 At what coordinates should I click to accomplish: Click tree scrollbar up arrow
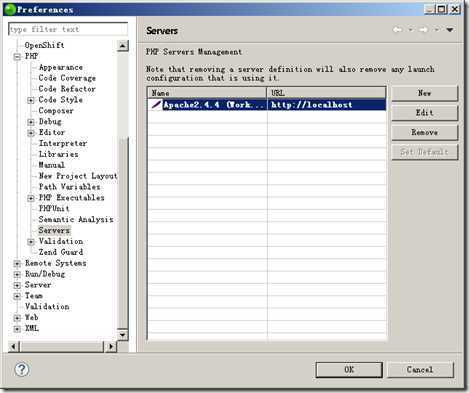coord(123,46)
